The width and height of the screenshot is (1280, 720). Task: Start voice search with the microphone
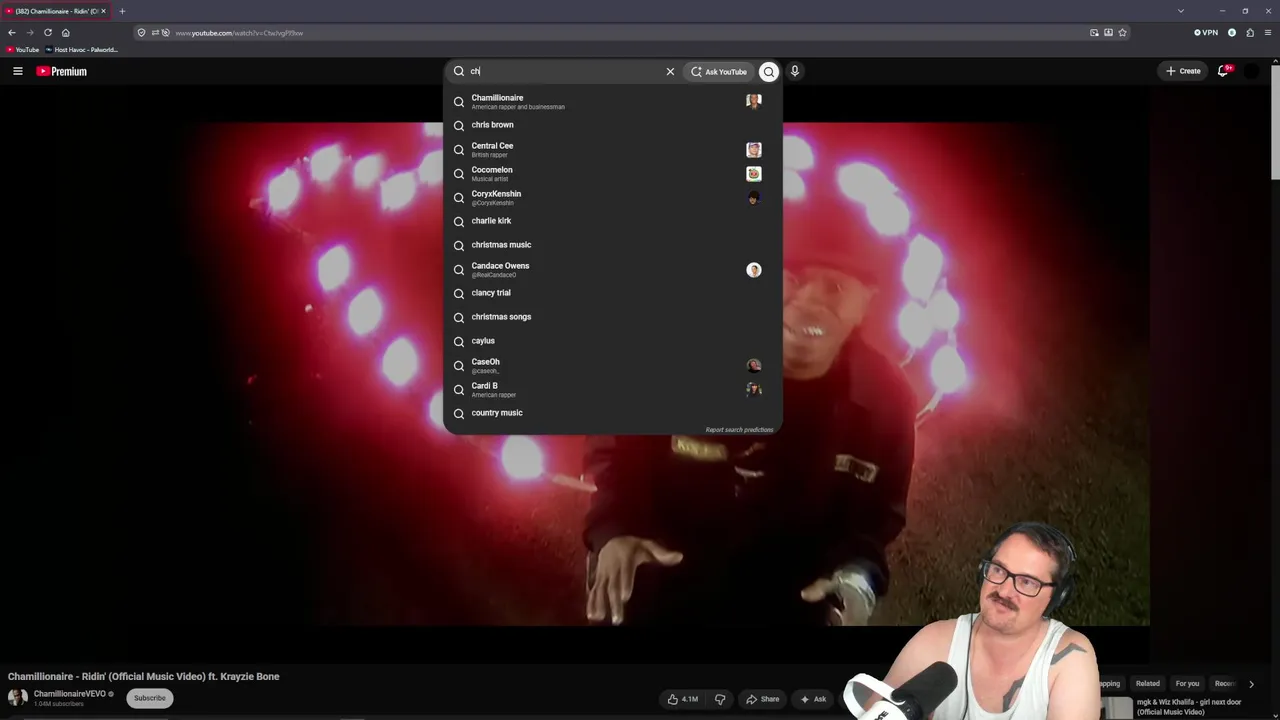795,71
